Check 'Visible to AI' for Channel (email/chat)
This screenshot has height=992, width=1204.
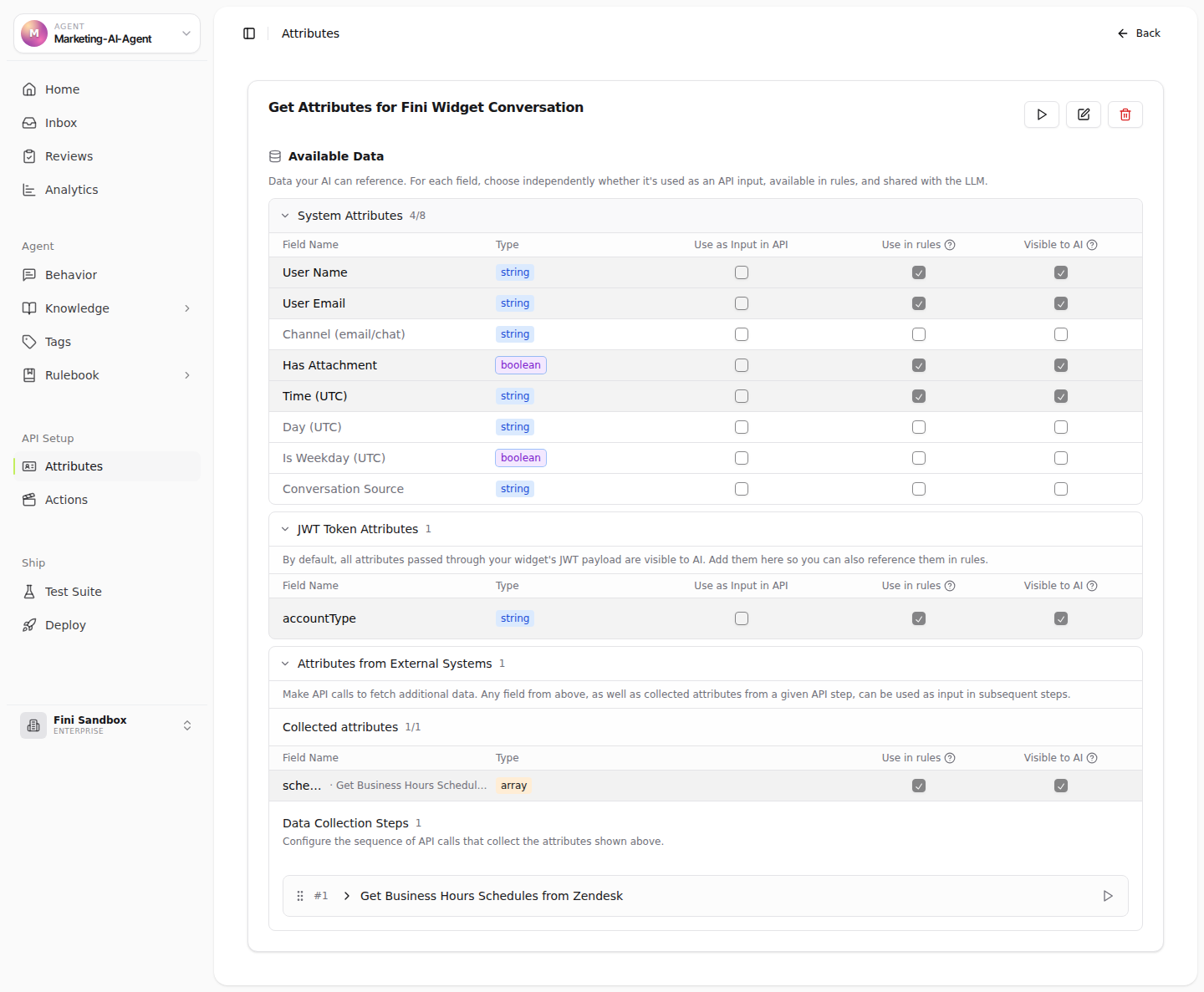[1061, 334]
